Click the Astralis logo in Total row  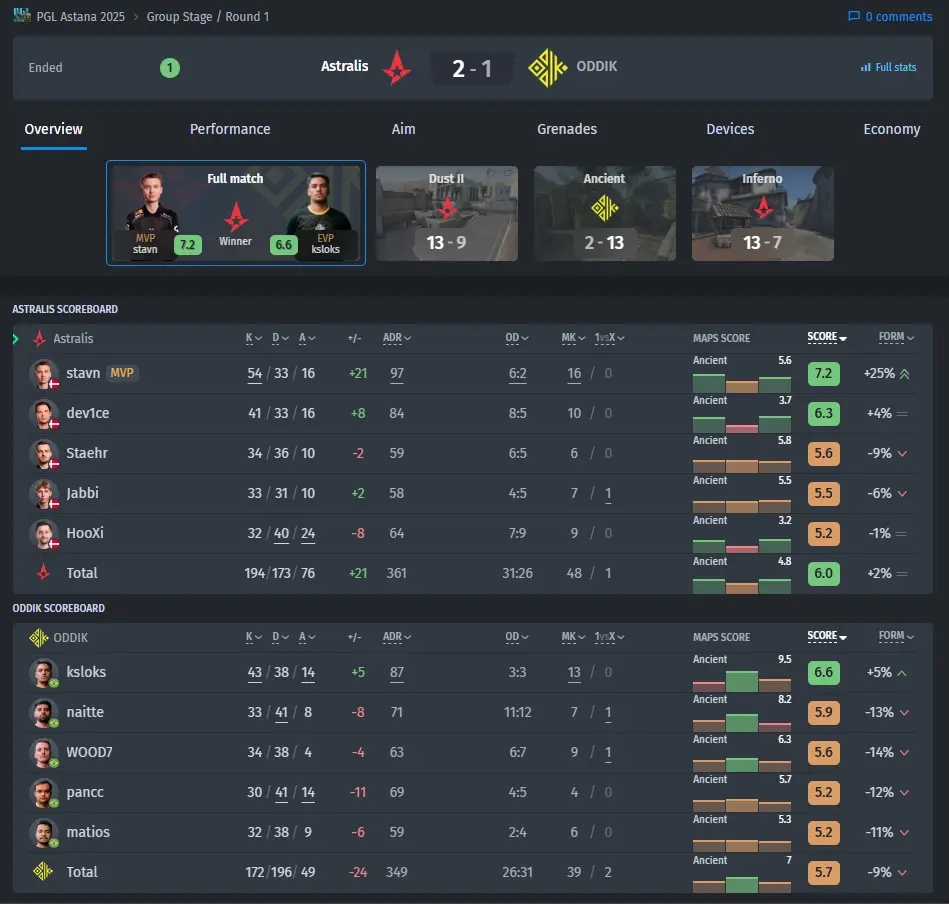click(43, 572)
